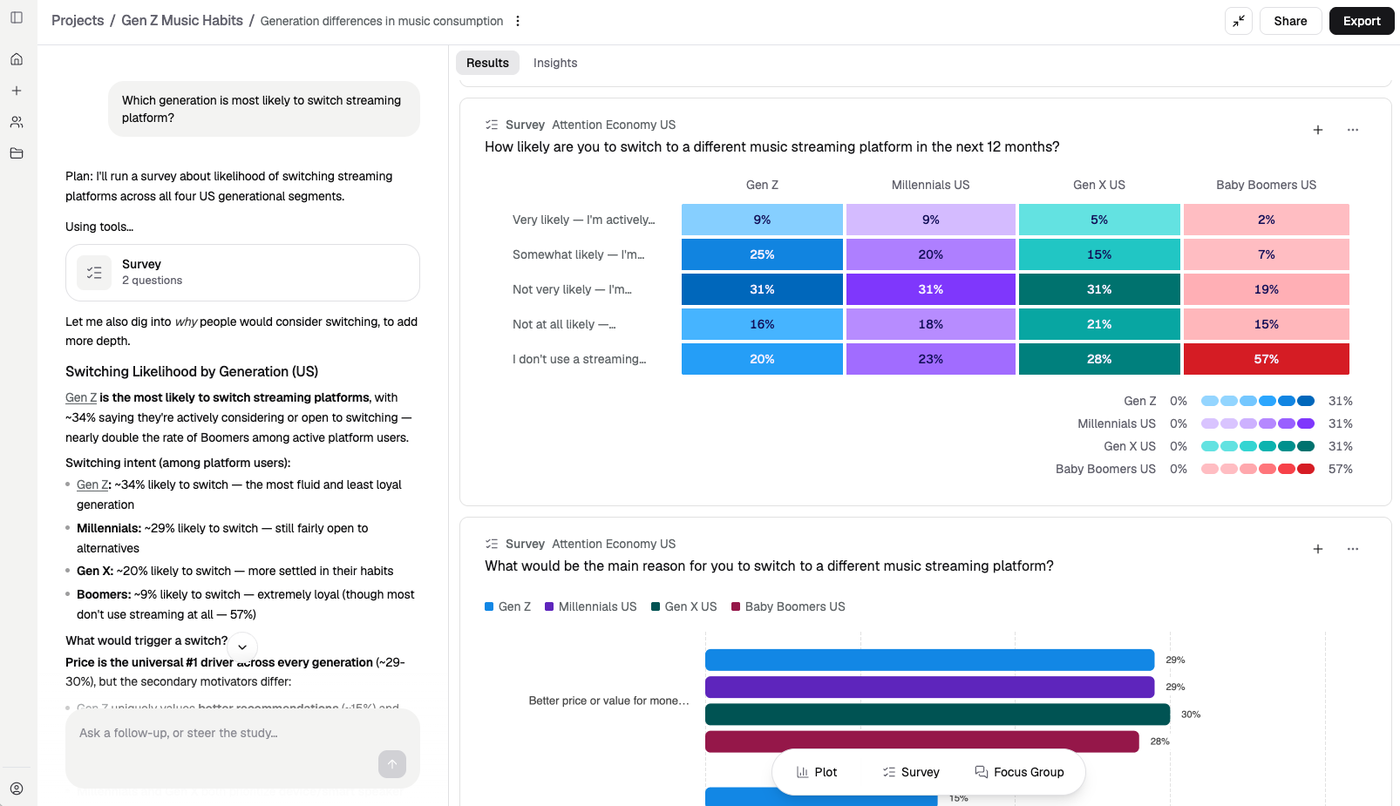Click the plus icon in left sidebar
The height and width of the screenshot is (806, 1400).
click(x=16, y=90)
